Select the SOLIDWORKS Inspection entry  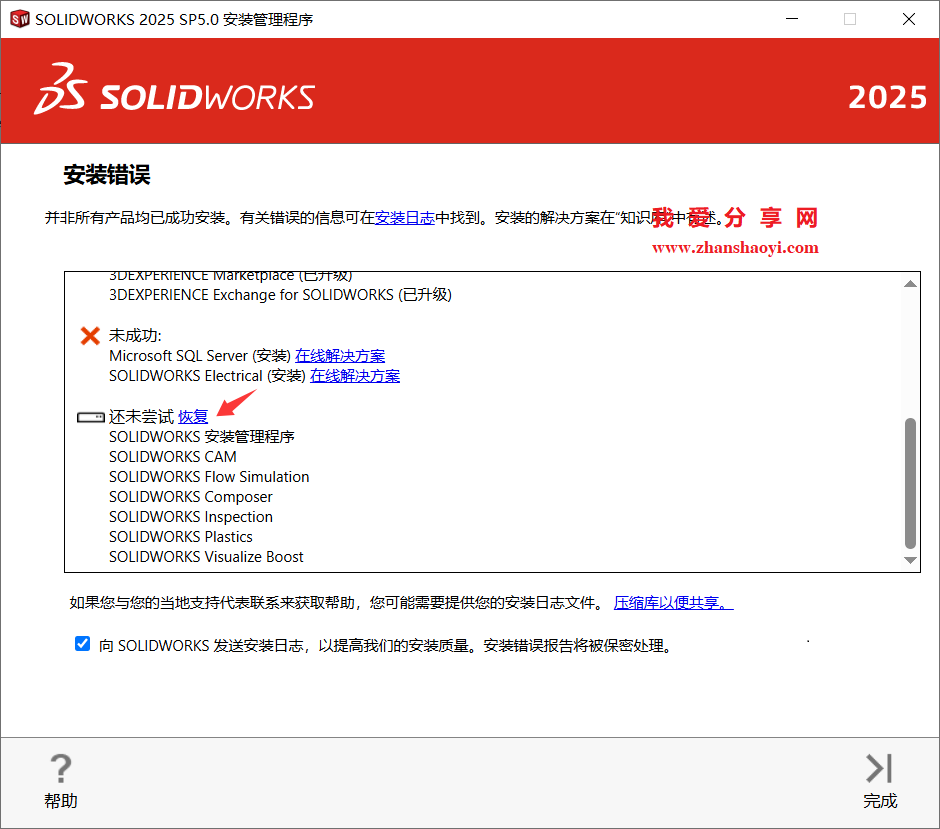pyautogui.click(x=191, y=517)
